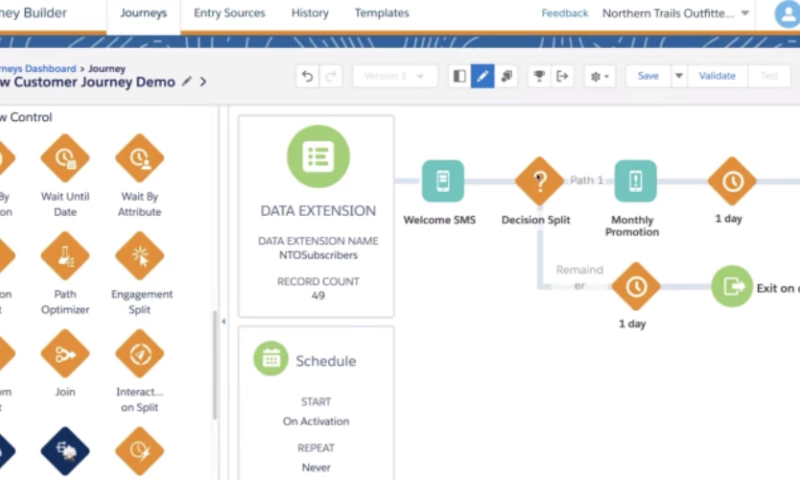Click the NTOSubscribers data extension name

[318, 255]
